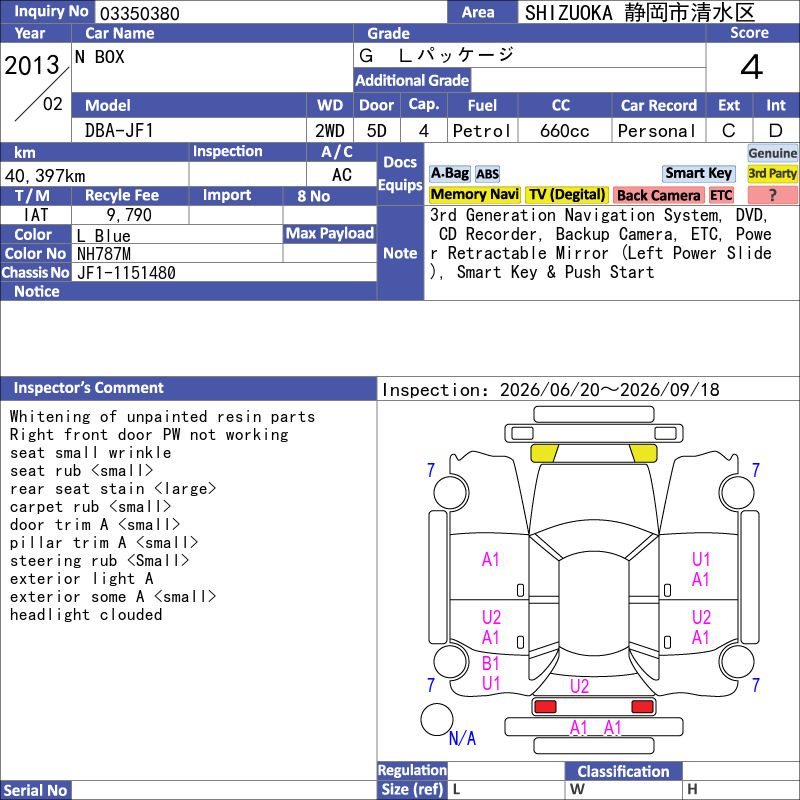
Task: Click comment 'seat small wrinkle'
Action: click(x=90, y=453)
